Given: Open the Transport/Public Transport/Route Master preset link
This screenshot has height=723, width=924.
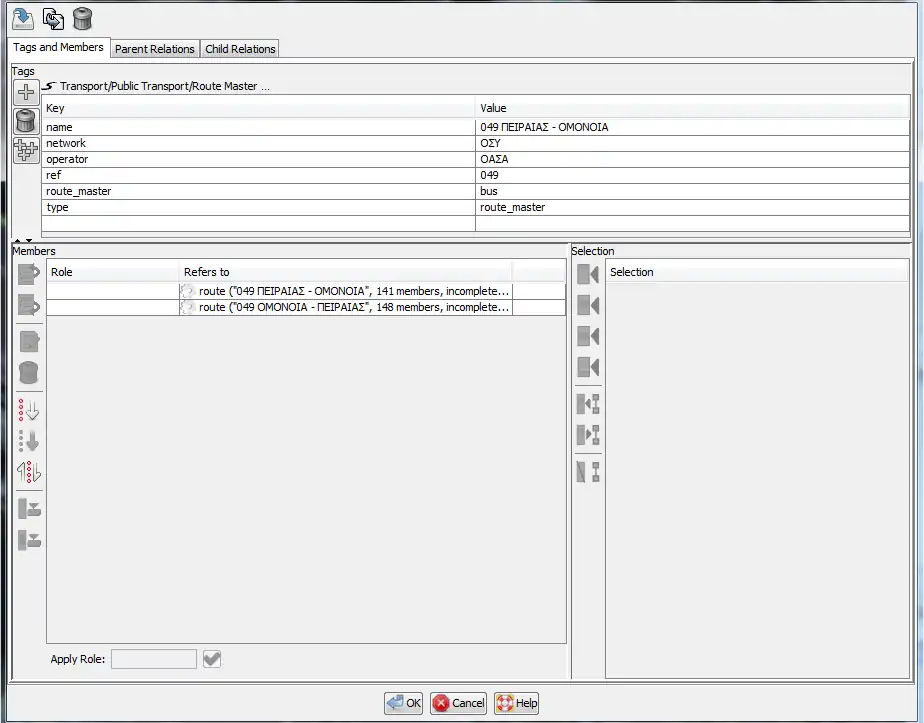Looking at the screenshot, I should [158, 87].
